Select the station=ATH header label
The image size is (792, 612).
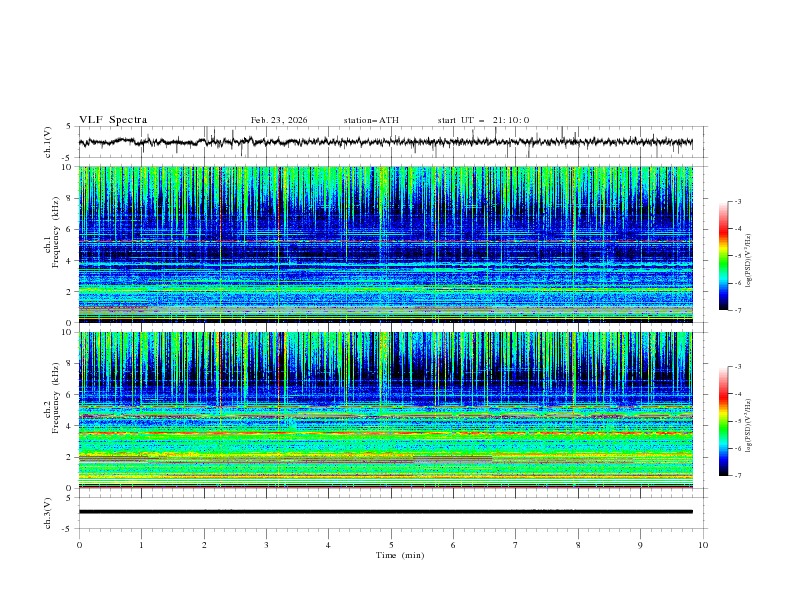click(371, 120)
